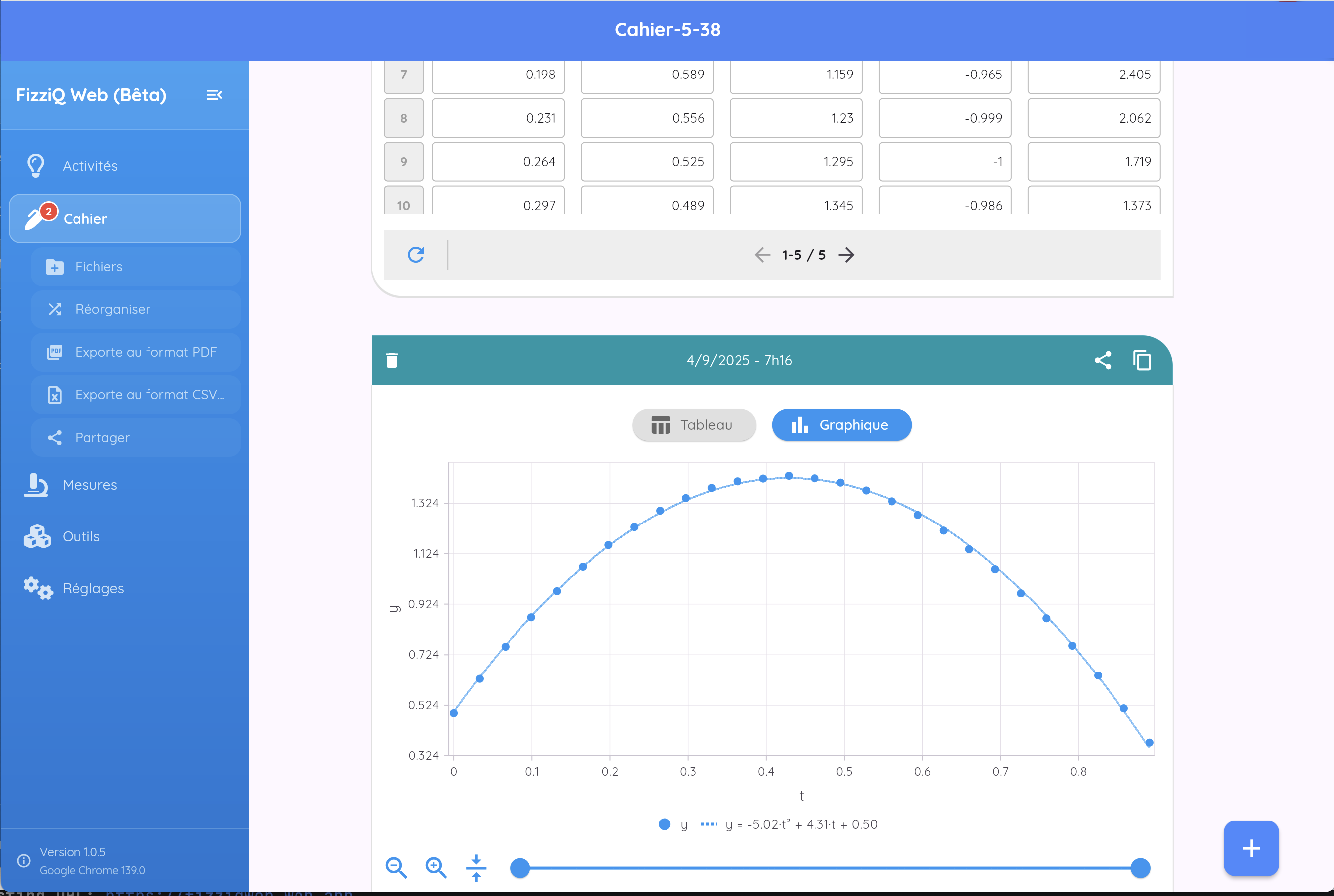Image resolution: width=1334 pixels, height=896 pixels.
Task: Choose Exporte au format CSV
Action: pyautogui.click(x=136, y=395)
